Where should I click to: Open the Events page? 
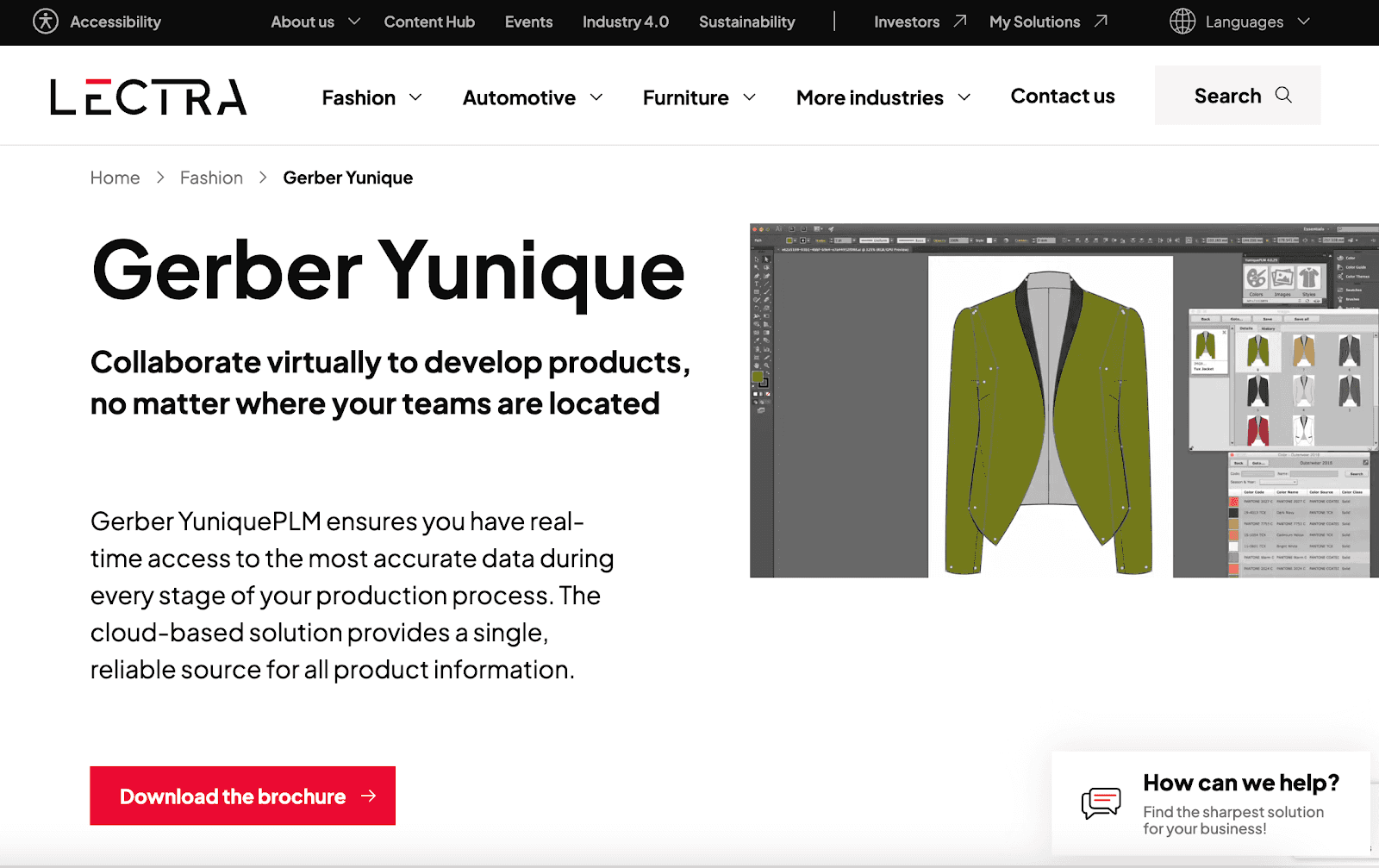coord(528,22)
